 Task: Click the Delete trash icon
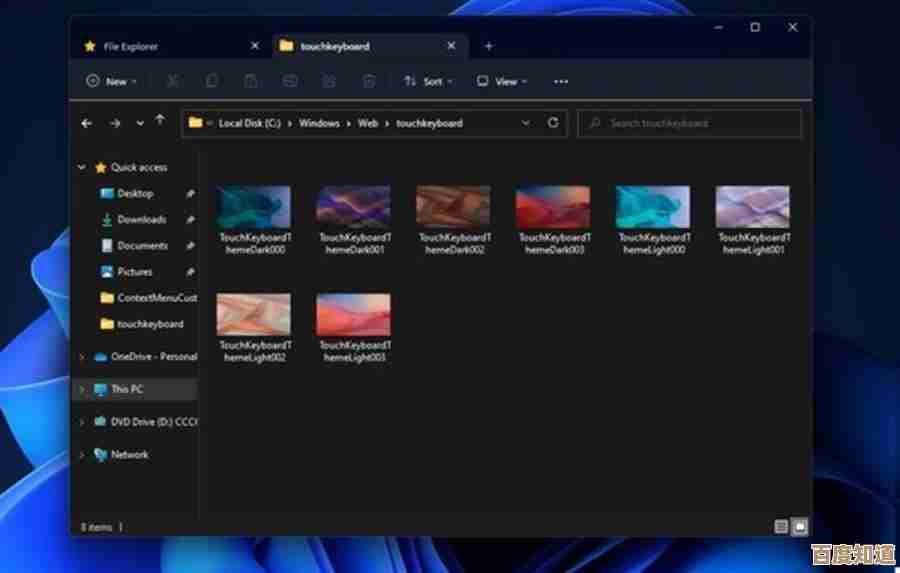click(369, 81)
